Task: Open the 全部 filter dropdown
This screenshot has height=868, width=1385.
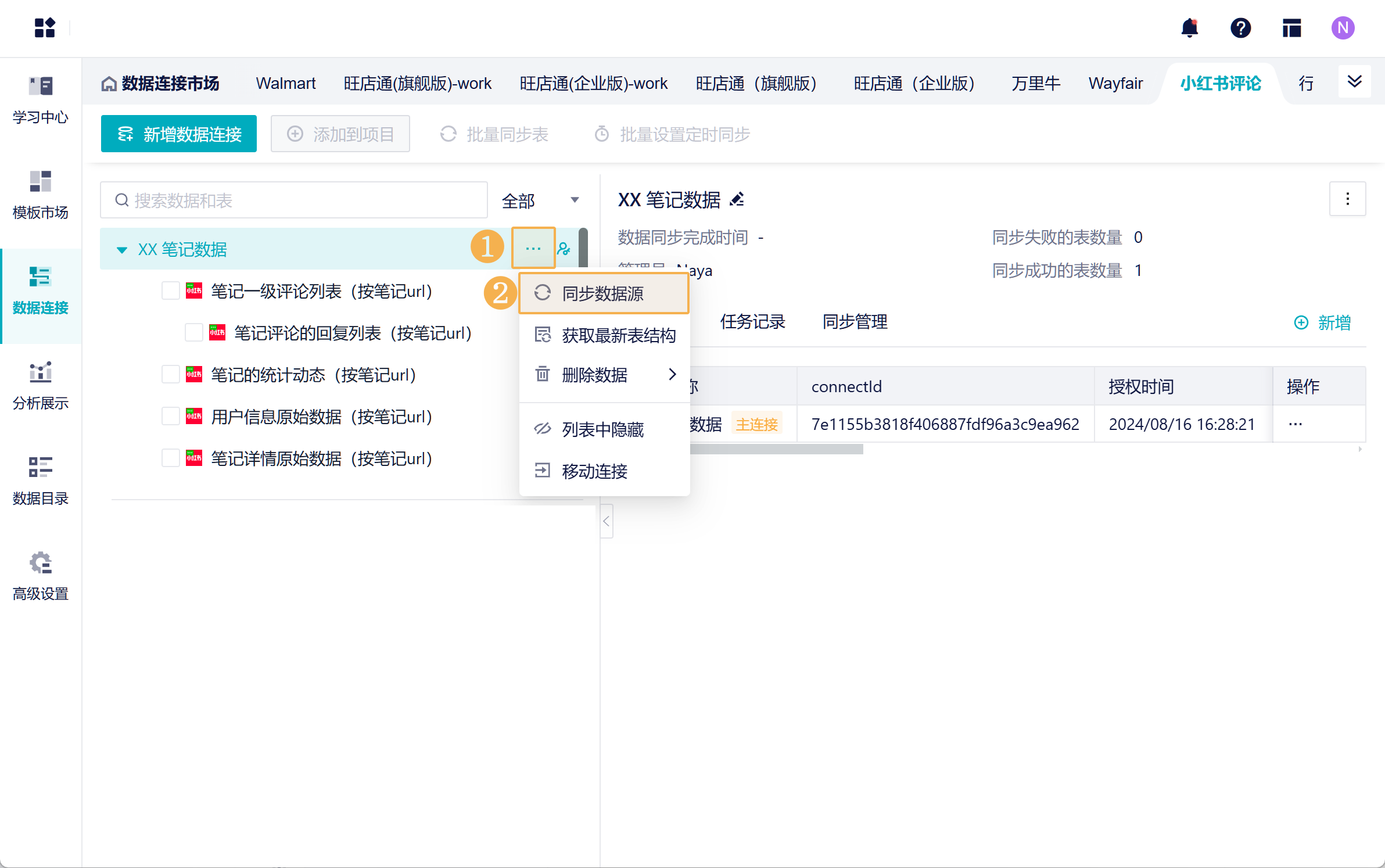Action: tap(540, 200)
